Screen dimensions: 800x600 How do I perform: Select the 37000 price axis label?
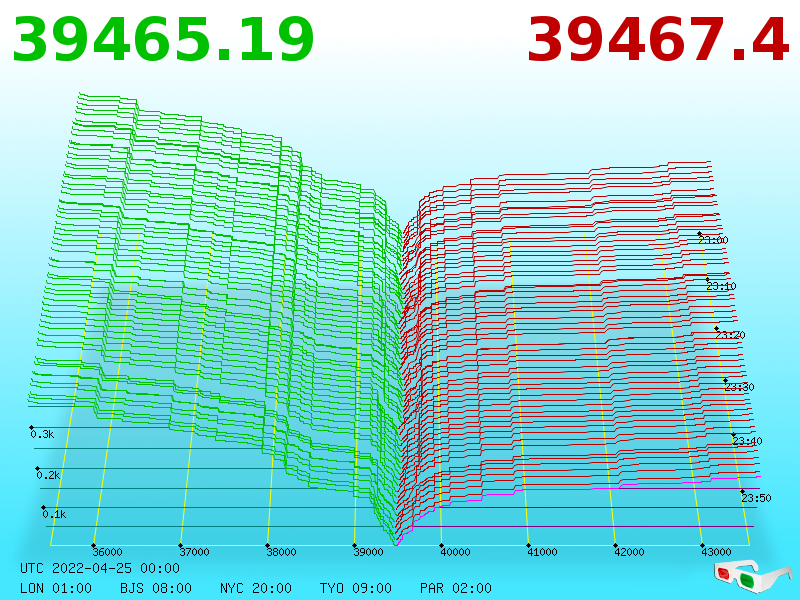(194, 552)
